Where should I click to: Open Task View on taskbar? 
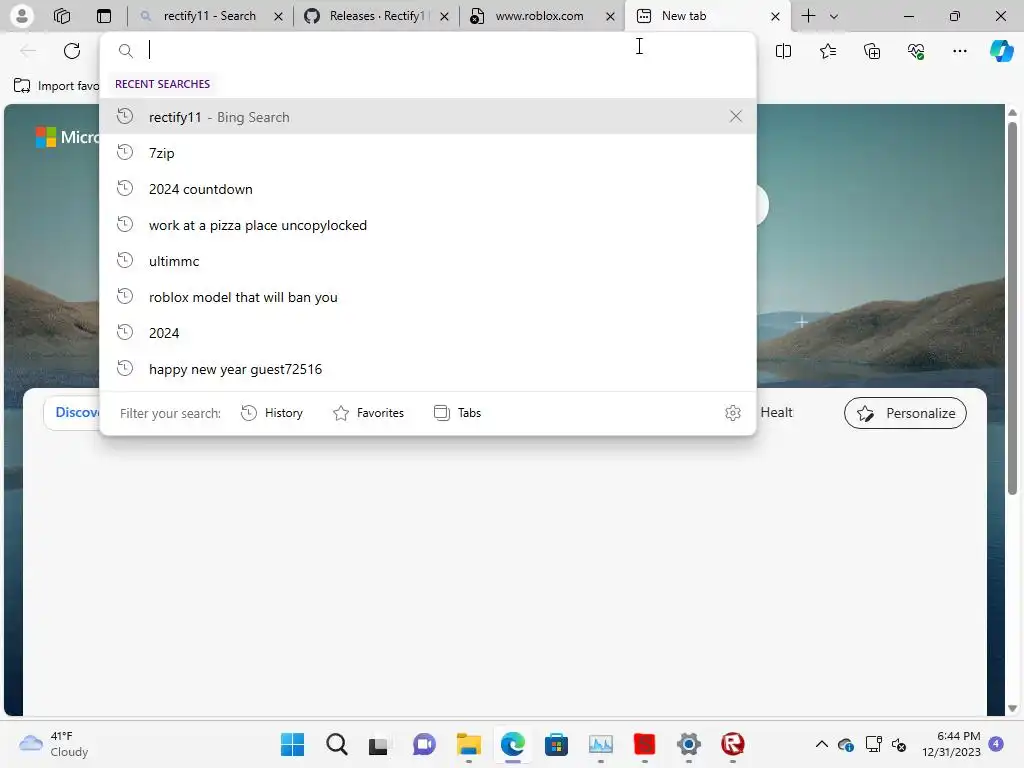pyautogui.click(x=380, y=744)
